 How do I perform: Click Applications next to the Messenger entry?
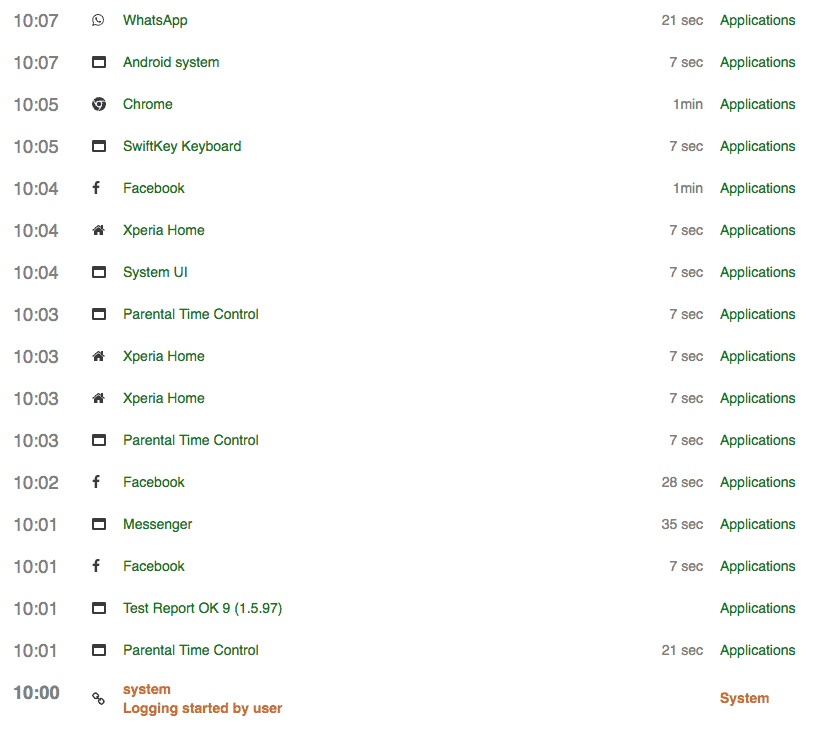coord(757,524)
